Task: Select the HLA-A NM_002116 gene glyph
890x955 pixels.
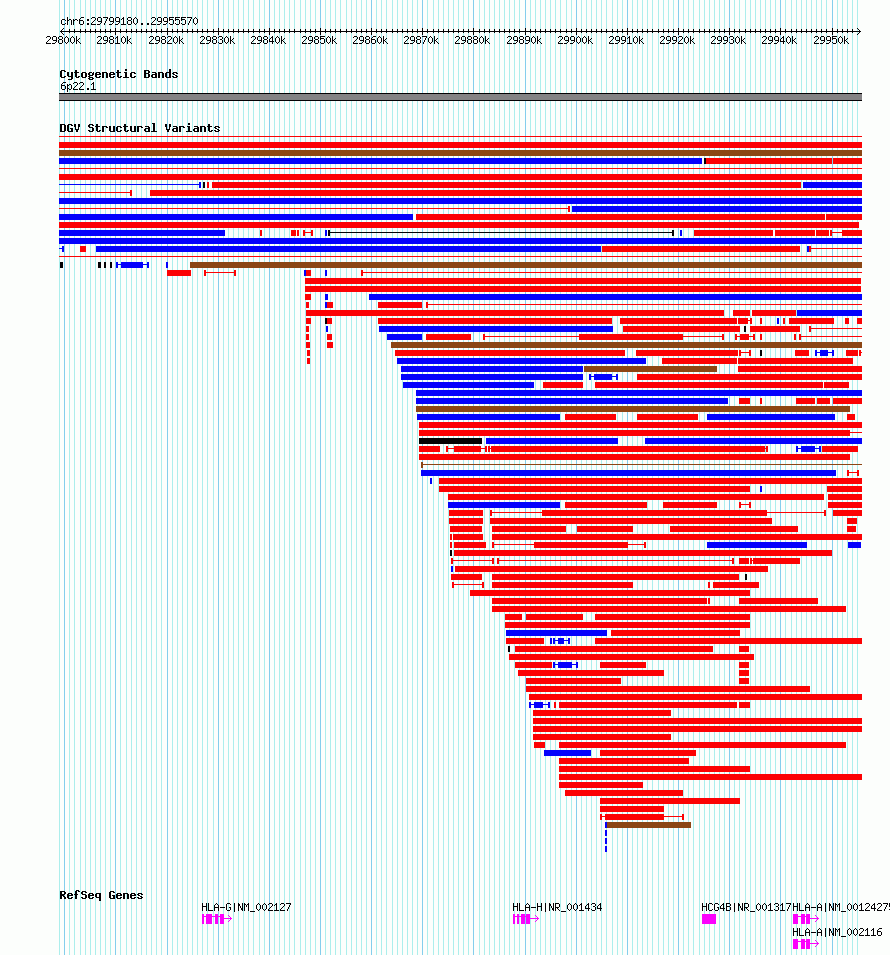Action: pos(805,943)
